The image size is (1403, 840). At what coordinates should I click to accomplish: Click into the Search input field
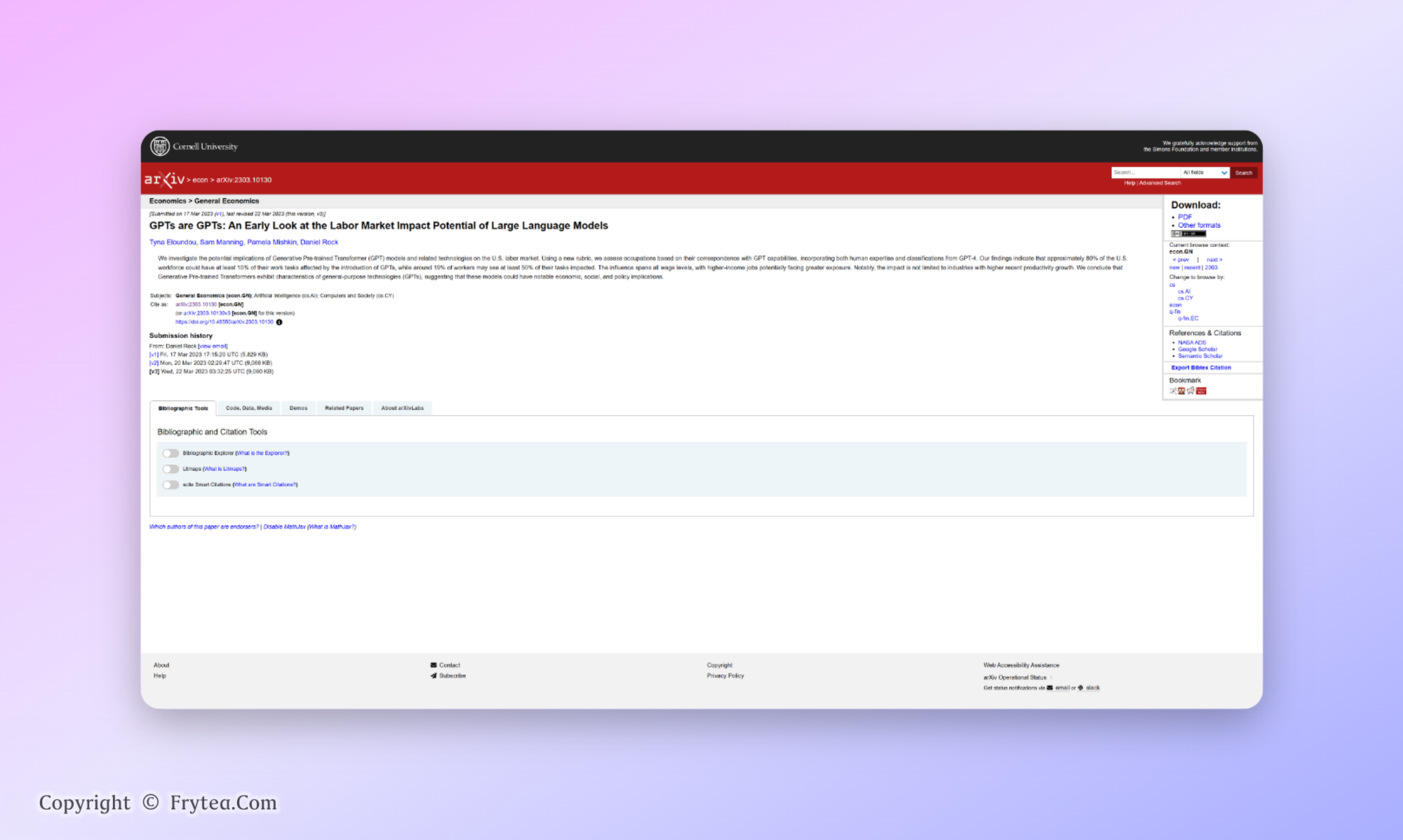coord(1145,172)
